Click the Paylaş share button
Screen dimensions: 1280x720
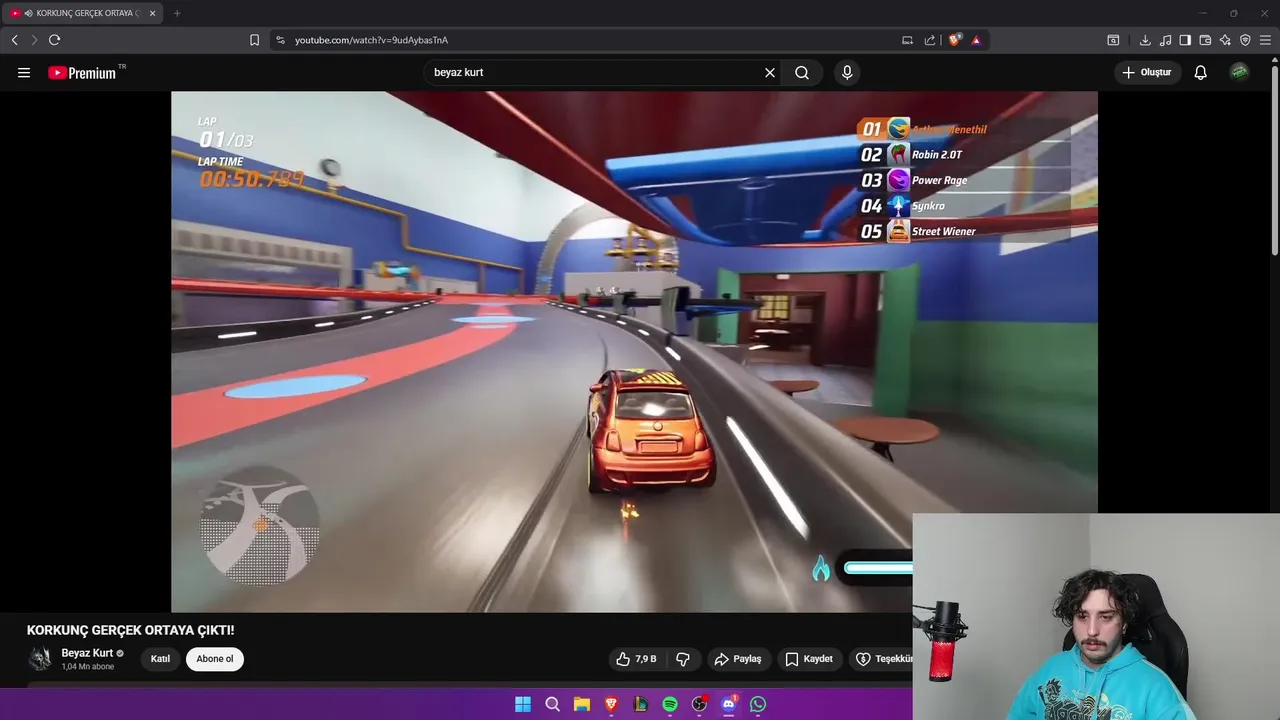(x=738, y=659)
